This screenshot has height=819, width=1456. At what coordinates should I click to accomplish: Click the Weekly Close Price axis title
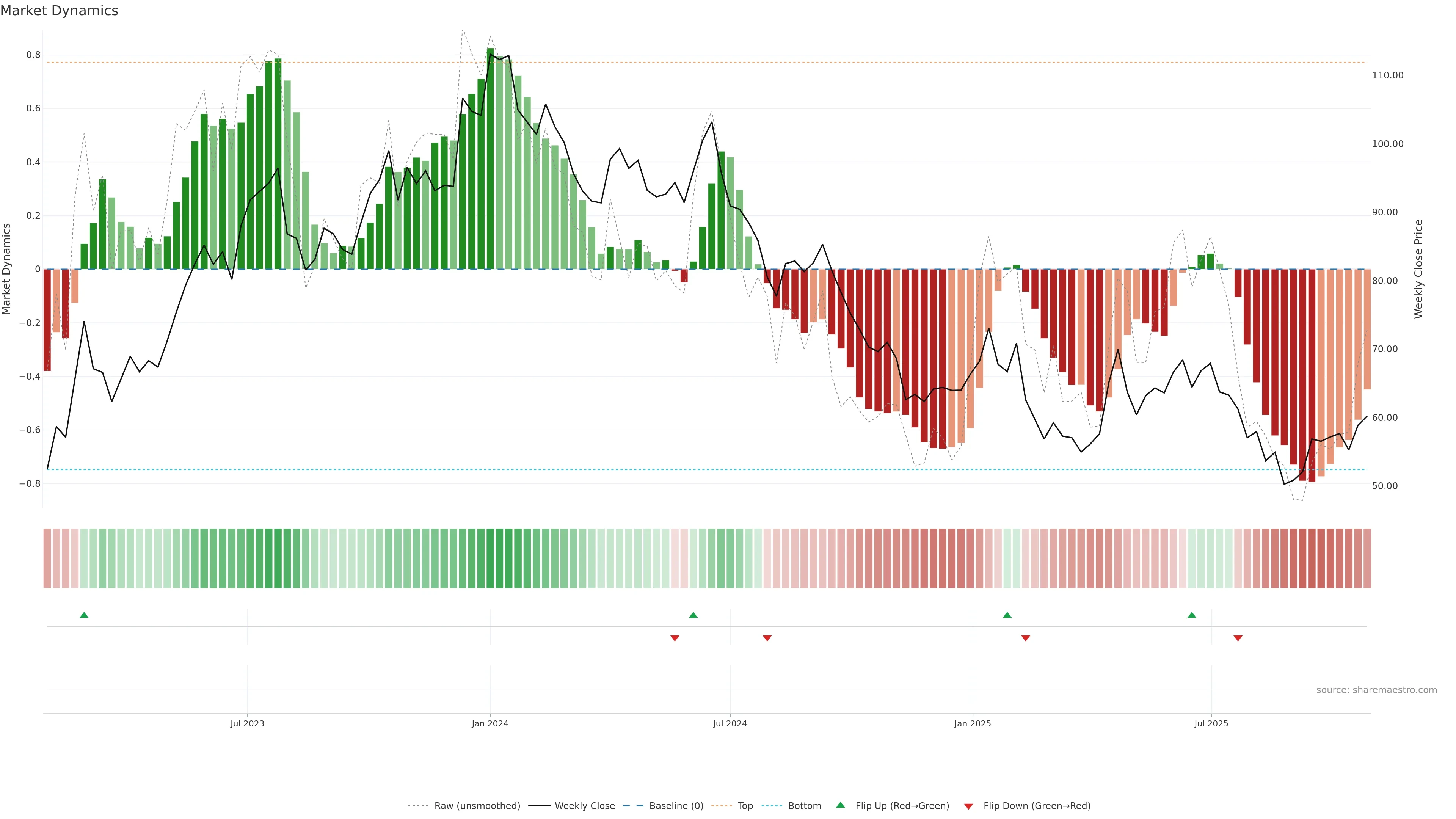(1419, 269)
